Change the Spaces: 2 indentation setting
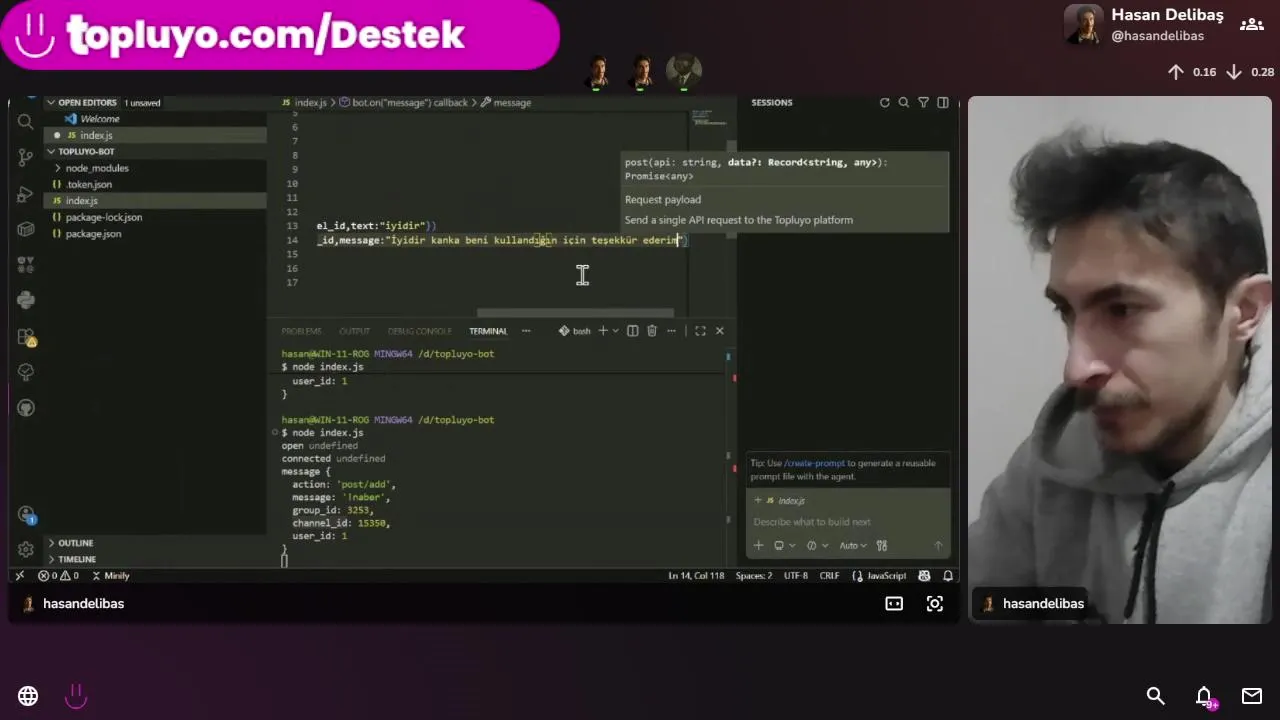 [754, 576]
